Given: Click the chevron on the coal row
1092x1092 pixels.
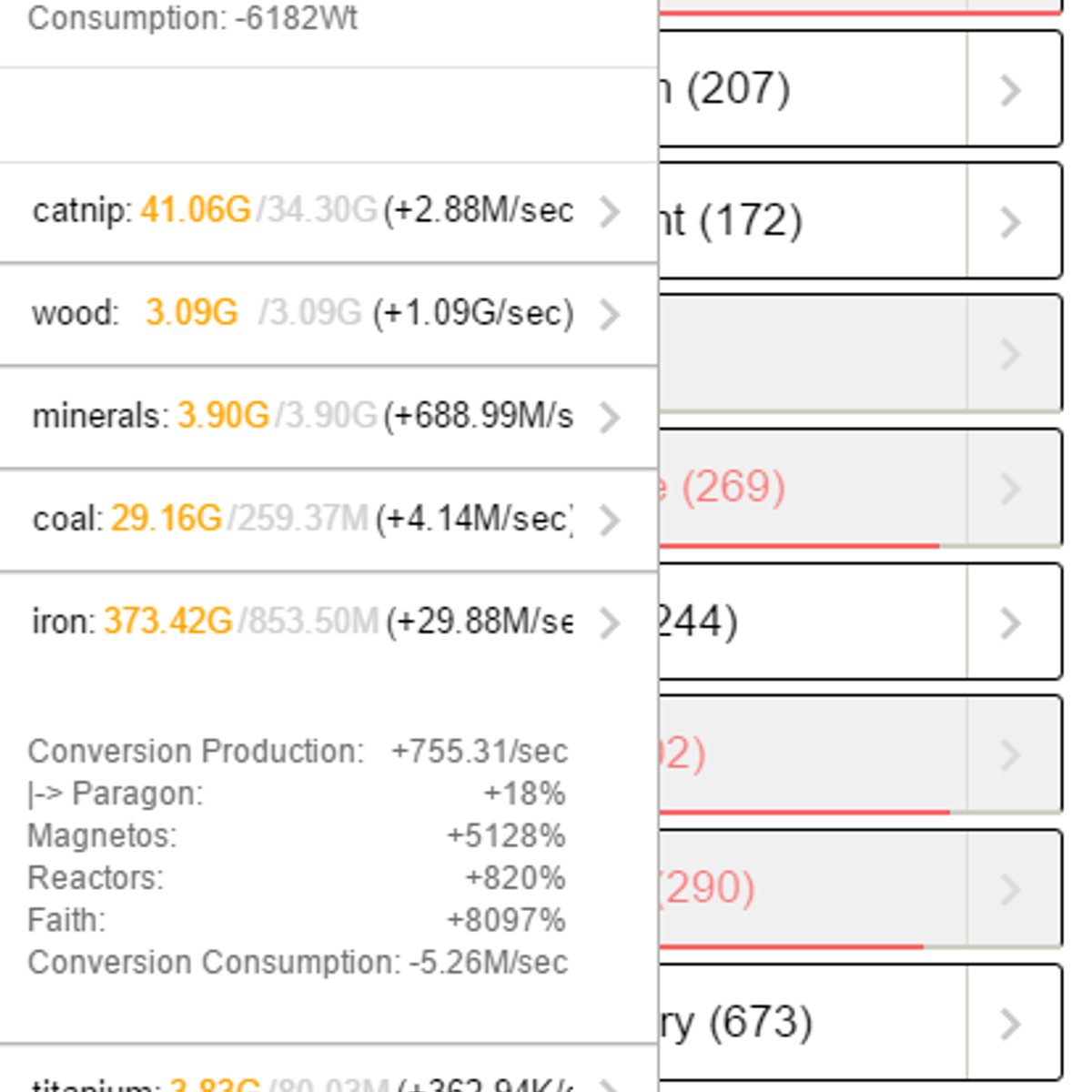Looking at the screenshot, I should pos(610,521).
